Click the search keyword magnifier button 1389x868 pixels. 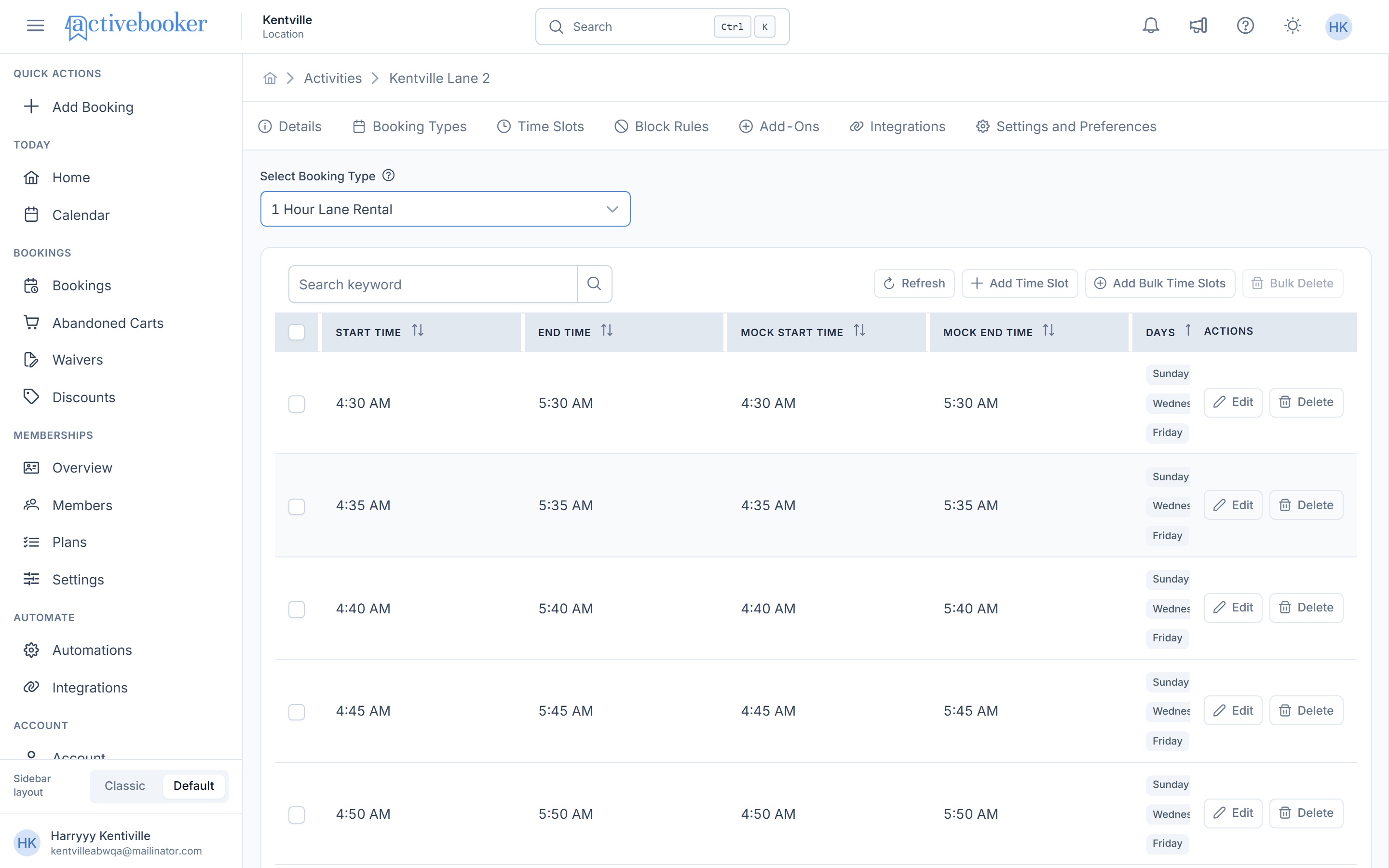(594, 284)
